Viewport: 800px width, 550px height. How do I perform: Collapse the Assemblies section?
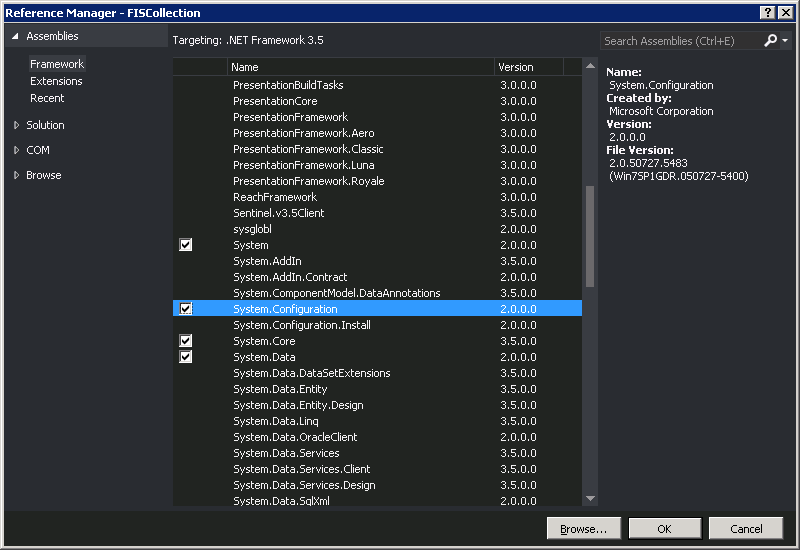[x=15, y=36]
